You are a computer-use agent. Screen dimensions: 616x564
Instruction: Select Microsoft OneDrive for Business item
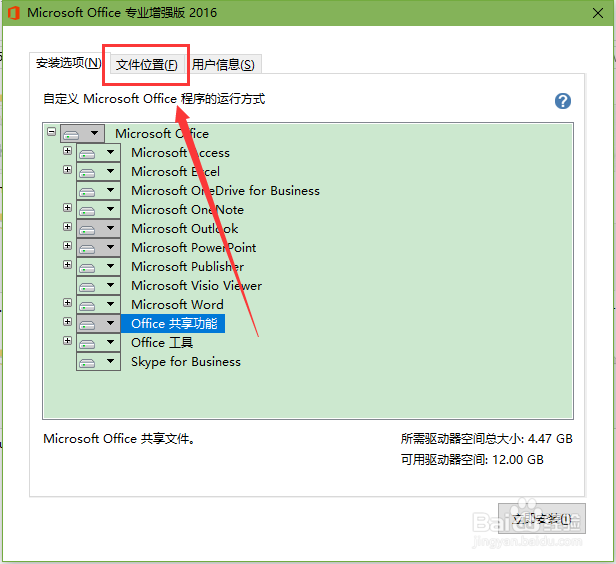point(226,190)
